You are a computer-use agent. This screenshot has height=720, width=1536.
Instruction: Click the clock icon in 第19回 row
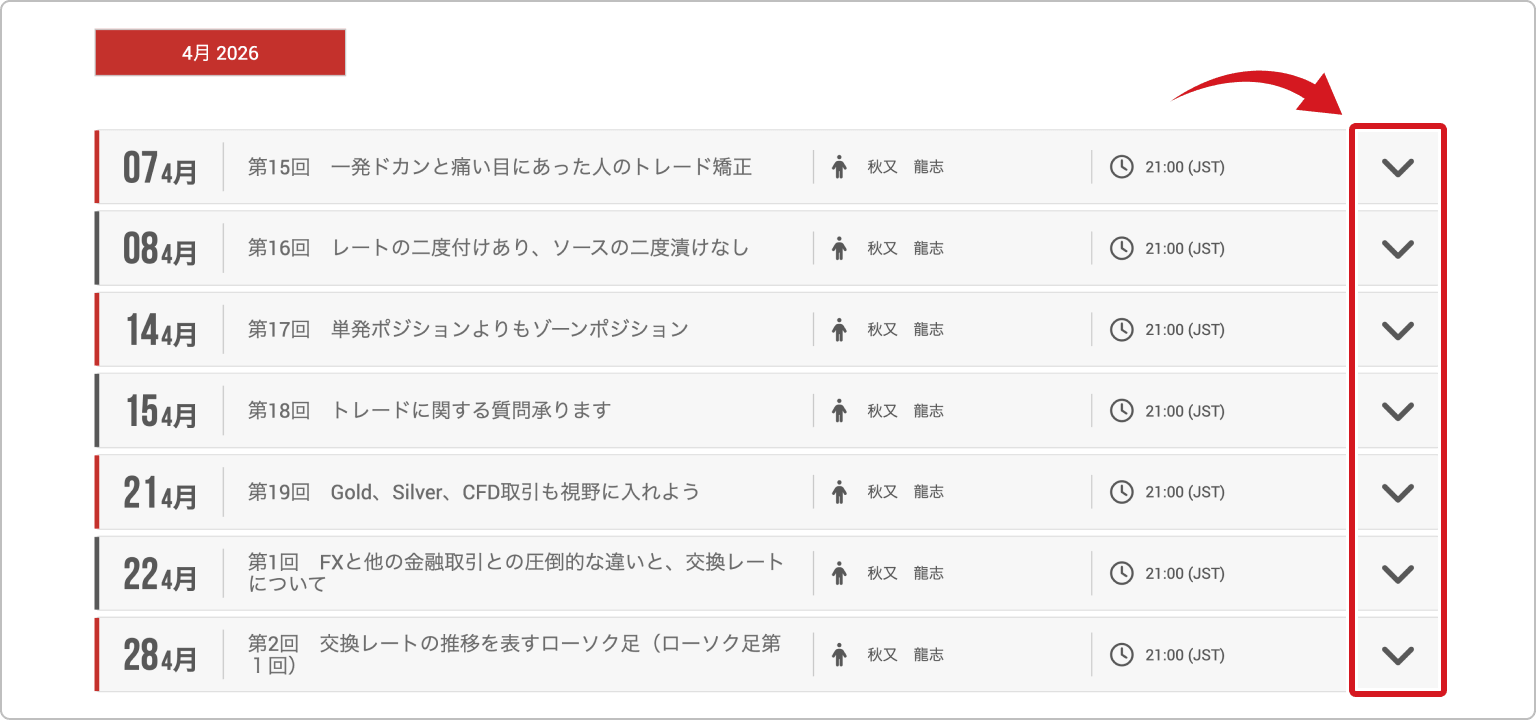tap(1122, 492)
